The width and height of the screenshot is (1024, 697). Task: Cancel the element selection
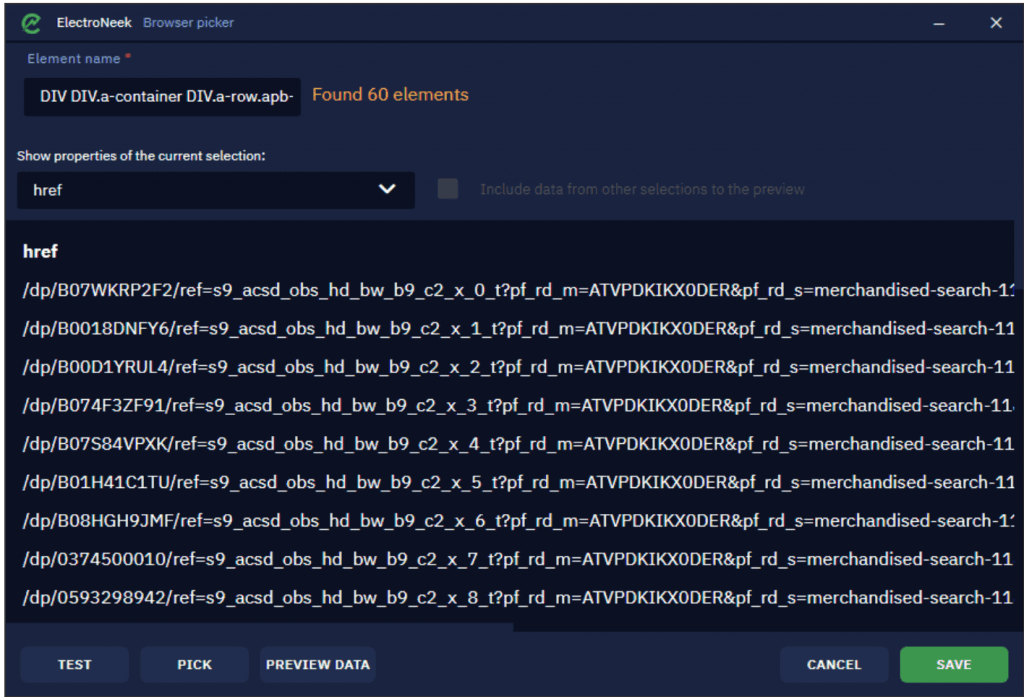pyautogui.click(x=834, y=664)
